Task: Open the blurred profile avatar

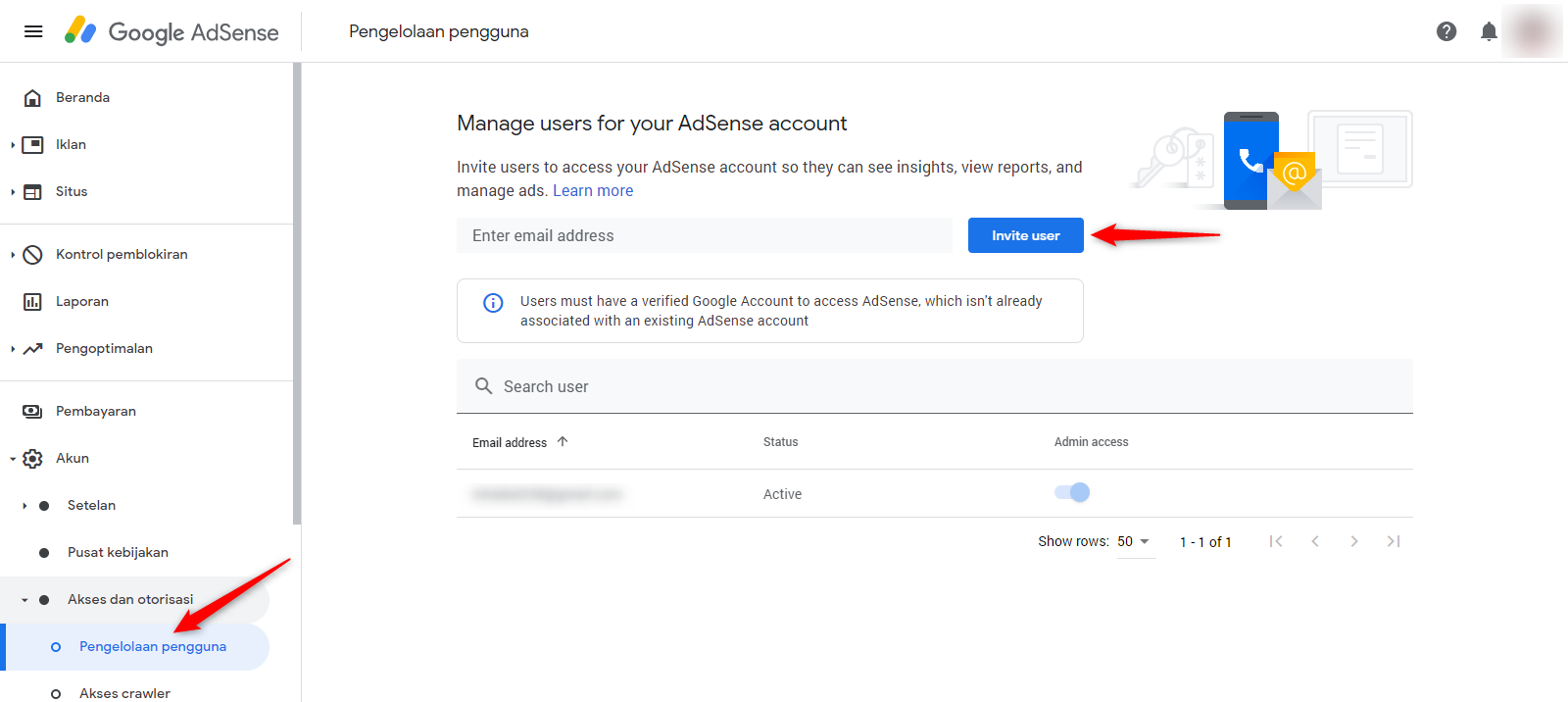Action: tap(1532, 31)
